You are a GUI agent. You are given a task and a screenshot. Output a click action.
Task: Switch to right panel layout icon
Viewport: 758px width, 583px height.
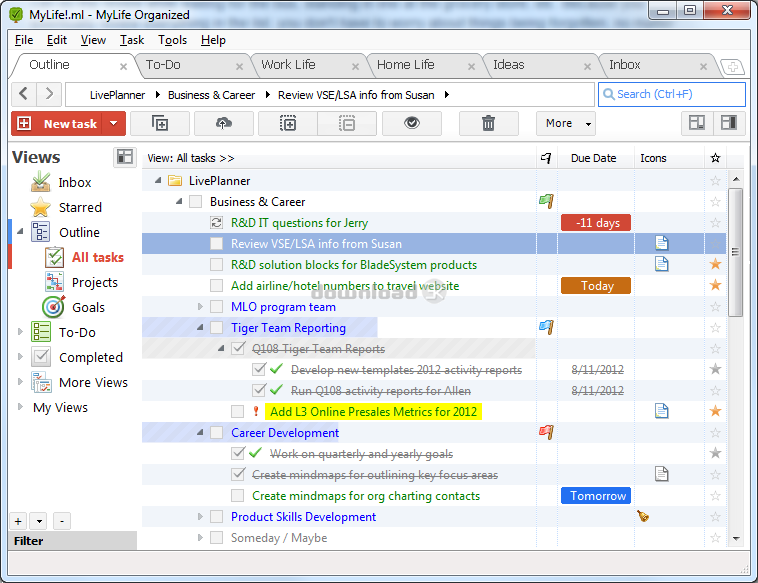(x=729, y=123)
